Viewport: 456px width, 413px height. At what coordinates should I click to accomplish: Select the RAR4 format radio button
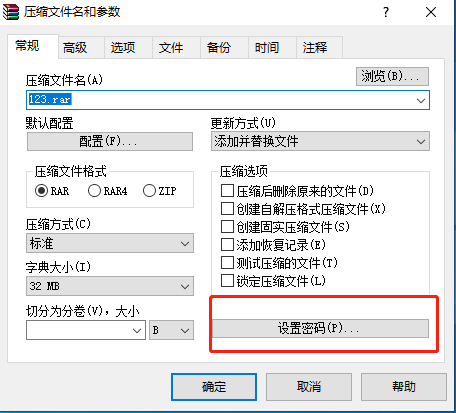tap(94, 191)
